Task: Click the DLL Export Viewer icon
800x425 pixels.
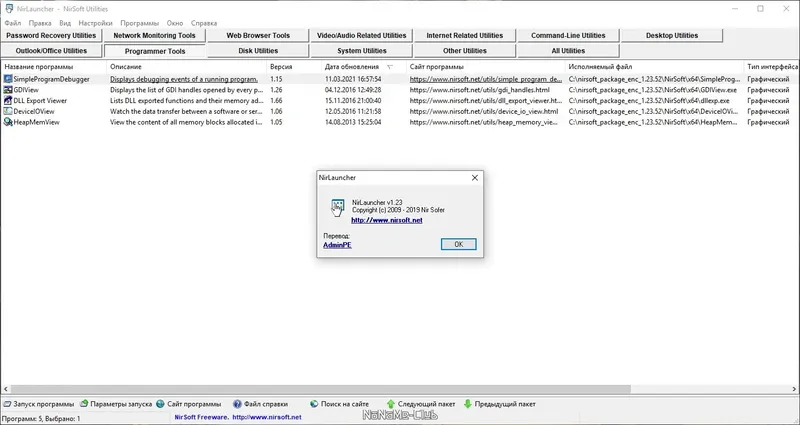Action: (x=8, y=101)
